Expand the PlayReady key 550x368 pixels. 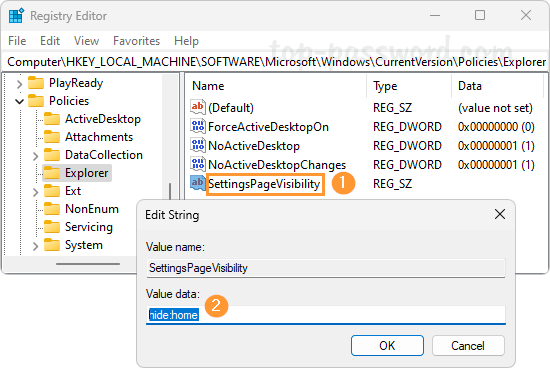coord(20,83)
